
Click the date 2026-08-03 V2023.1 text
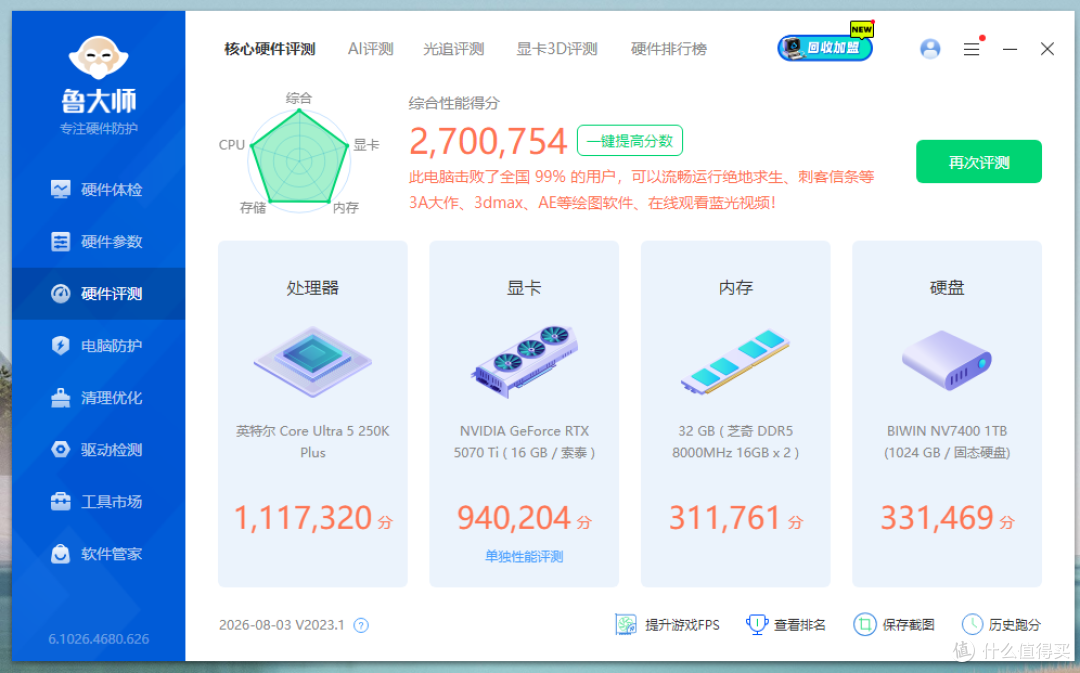pos(282,625)
